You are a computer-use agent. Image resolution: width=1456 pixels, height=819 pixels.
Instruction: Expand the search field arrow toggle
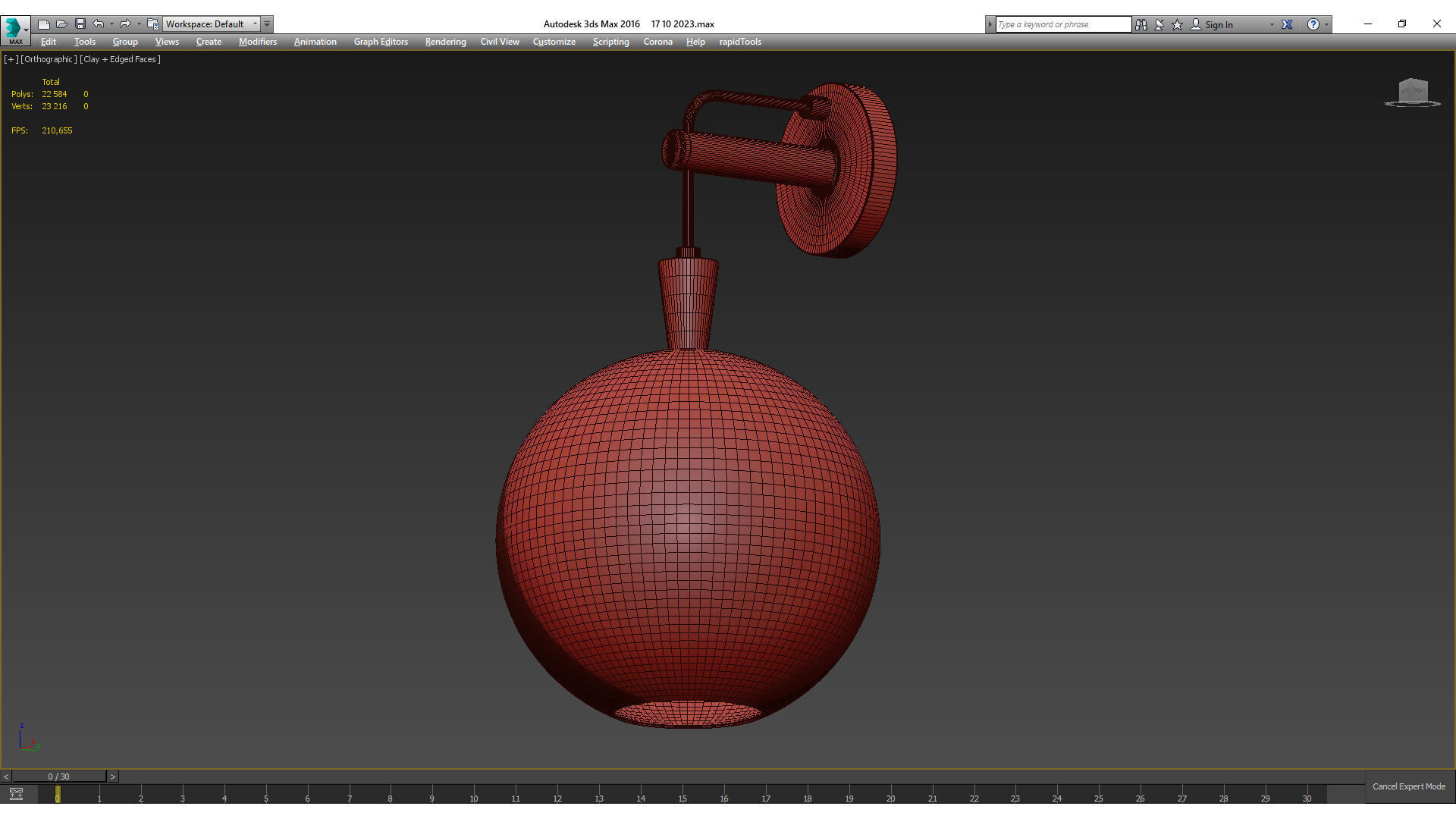click(x=990, y=24)
